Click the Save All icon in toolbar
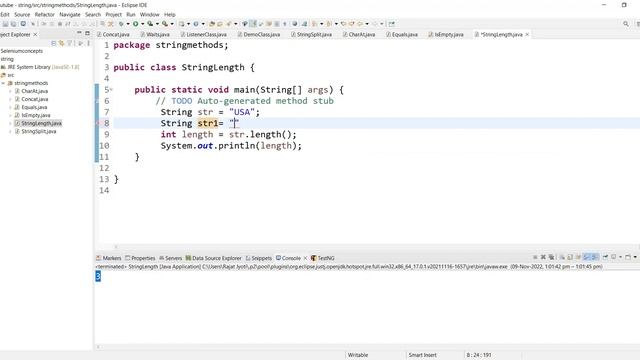Screen dimensions: 640x360 pos(13,24)
